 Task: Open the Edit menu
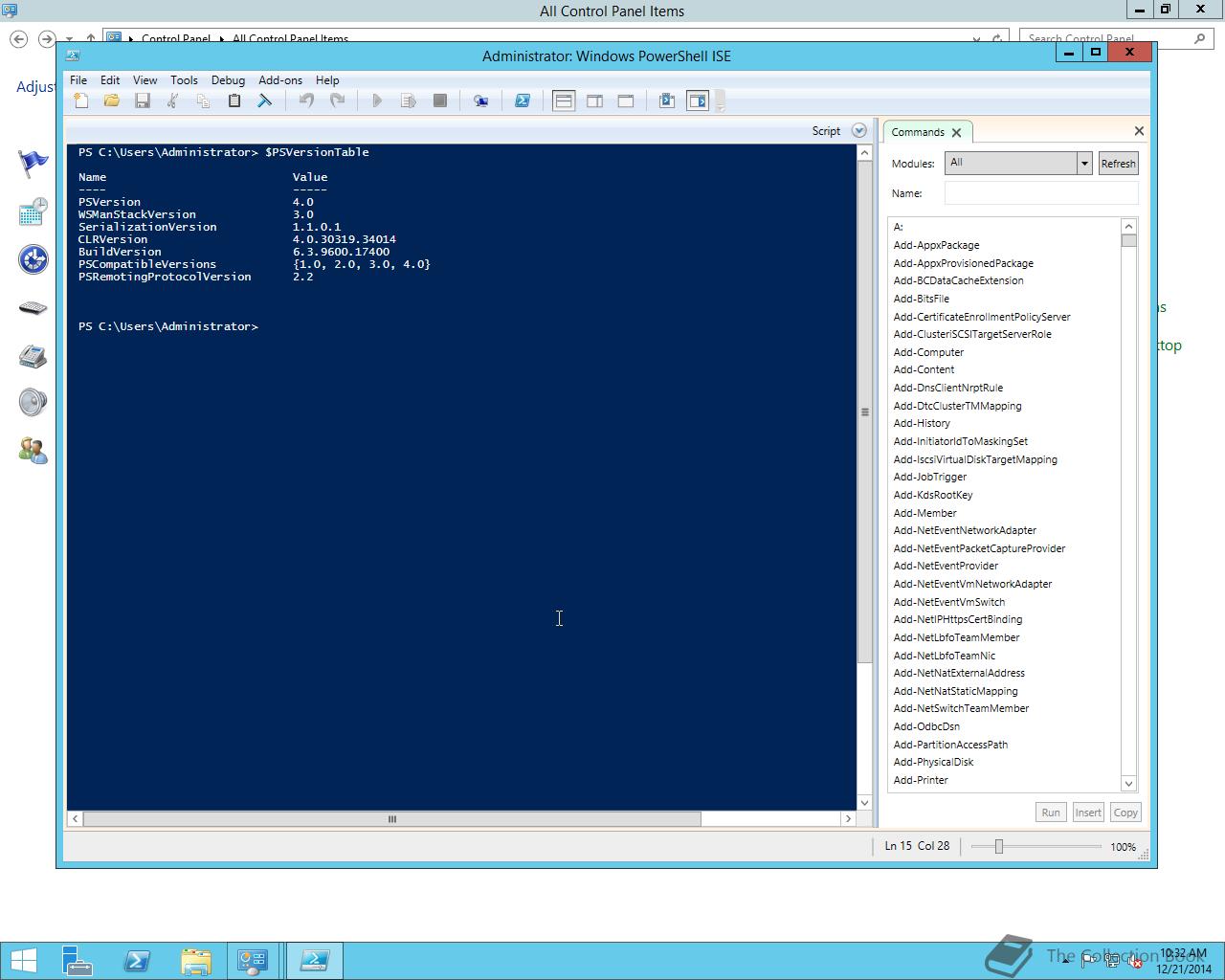click(x=110, y=80)
